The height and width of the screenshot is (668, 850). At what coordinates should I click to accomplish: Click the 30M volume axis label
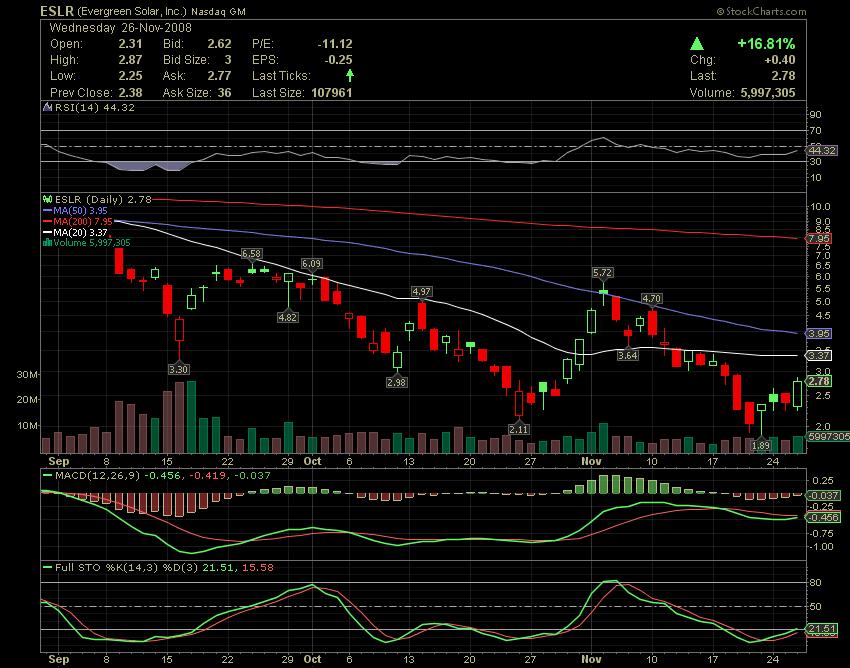click(x=27, y=375)
